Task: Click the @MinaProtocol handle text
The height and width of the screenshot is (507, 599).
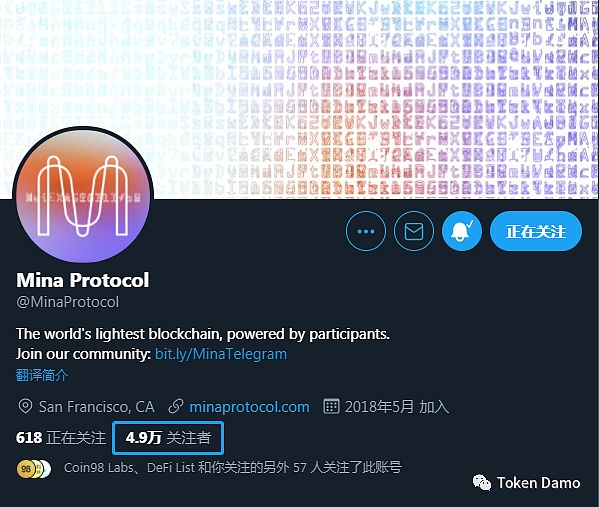Action: (x=68, y=302)
